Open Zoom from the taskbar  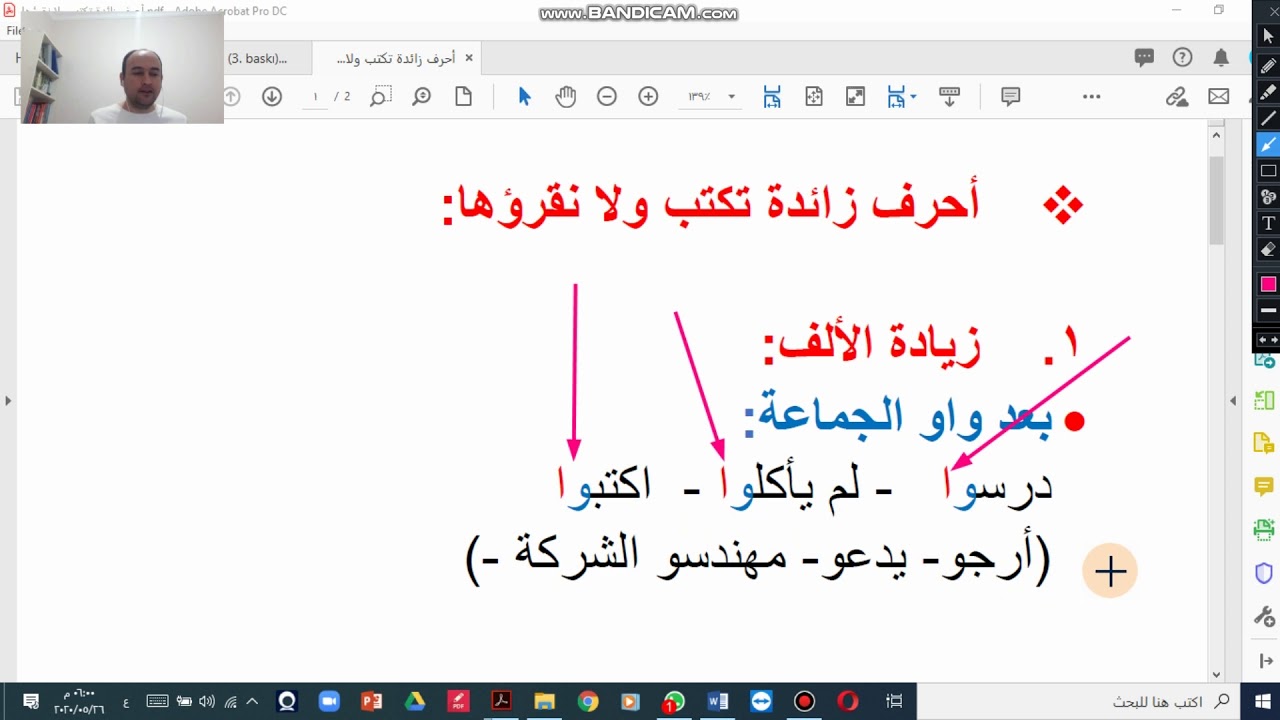[x=329, y=701]
